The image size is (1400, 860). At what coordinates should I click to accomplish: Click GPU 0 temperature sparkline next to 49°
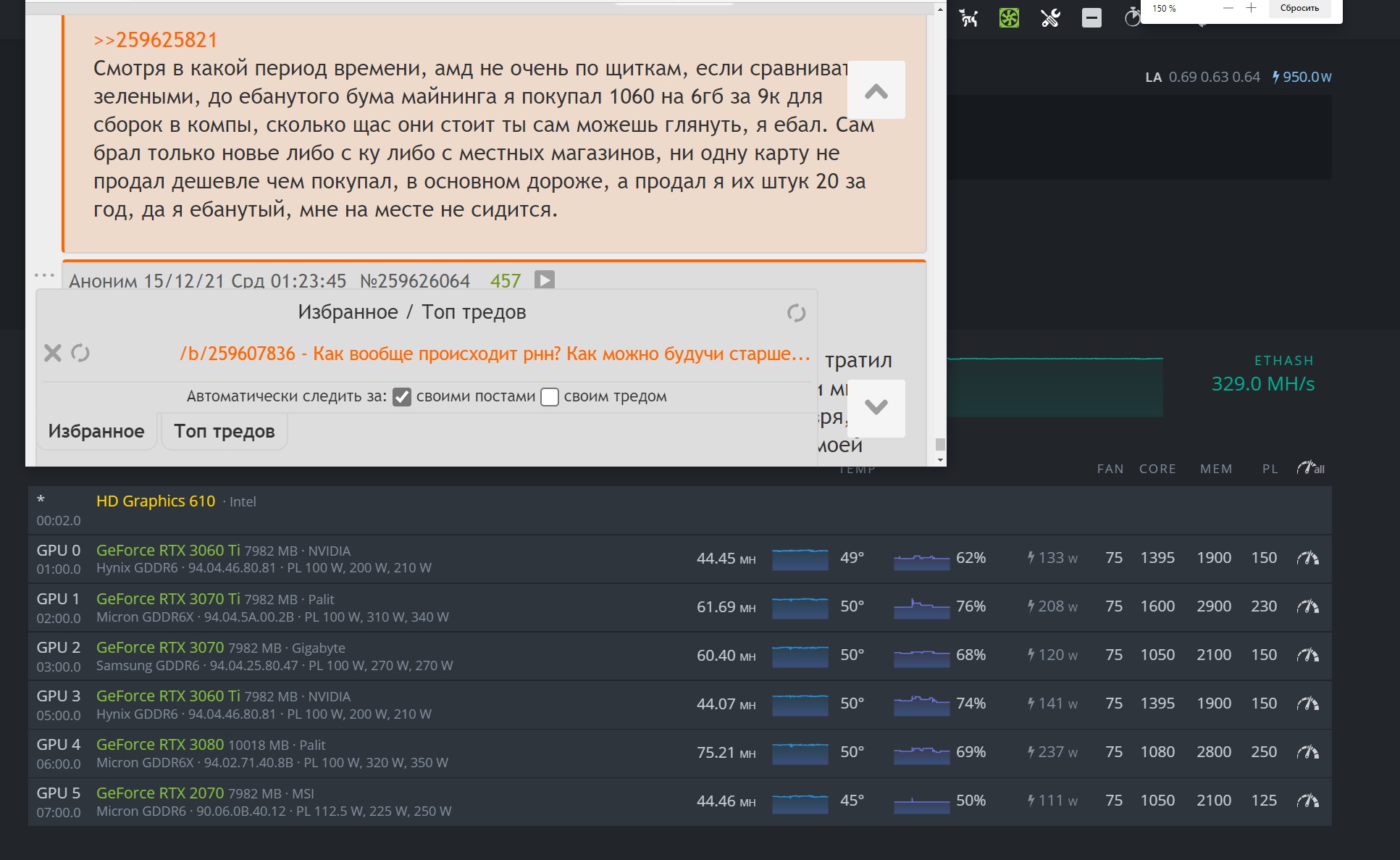[x=800, y=559]
